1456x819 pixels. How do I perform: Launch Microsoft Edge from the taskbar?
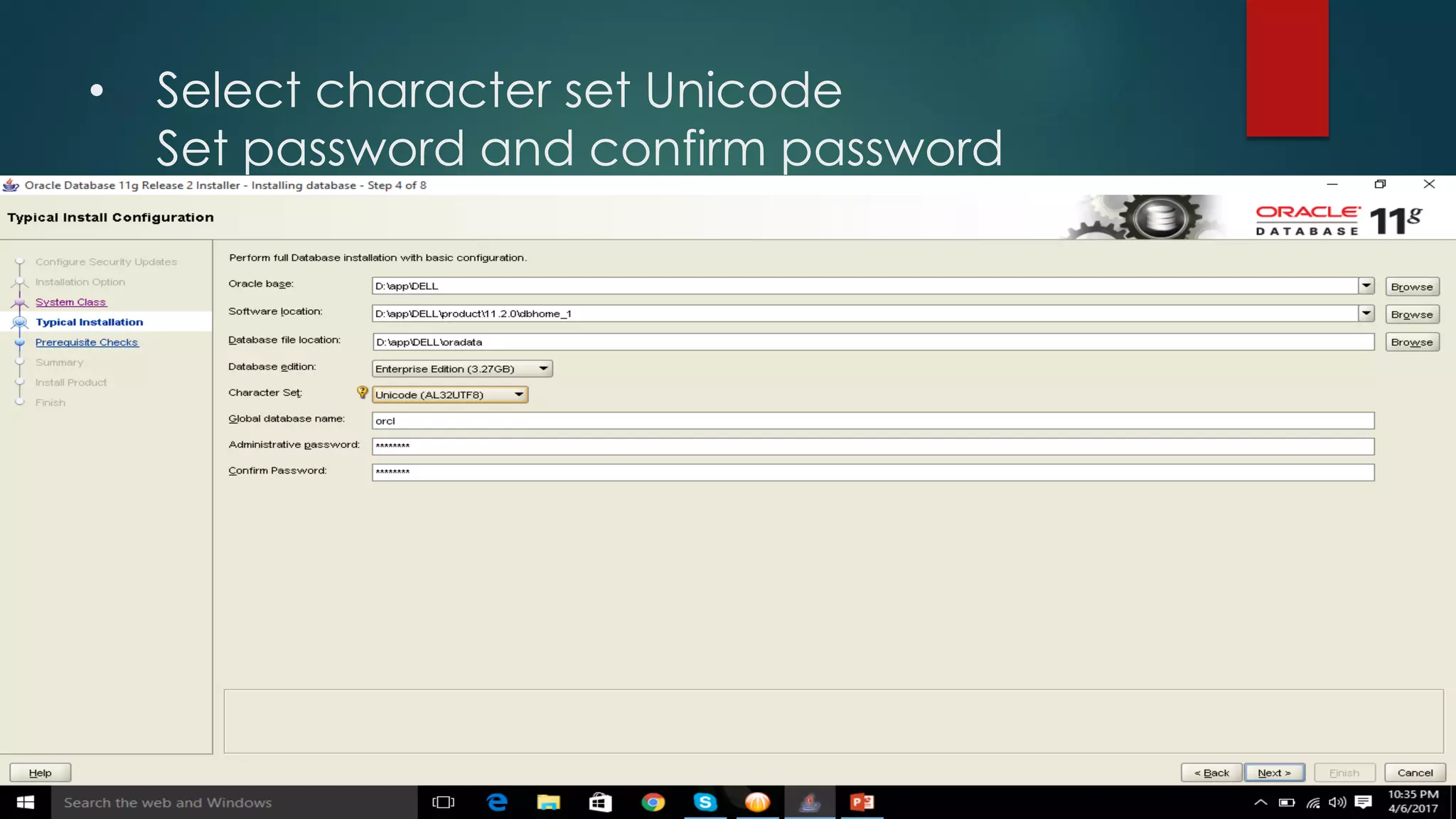497,803
